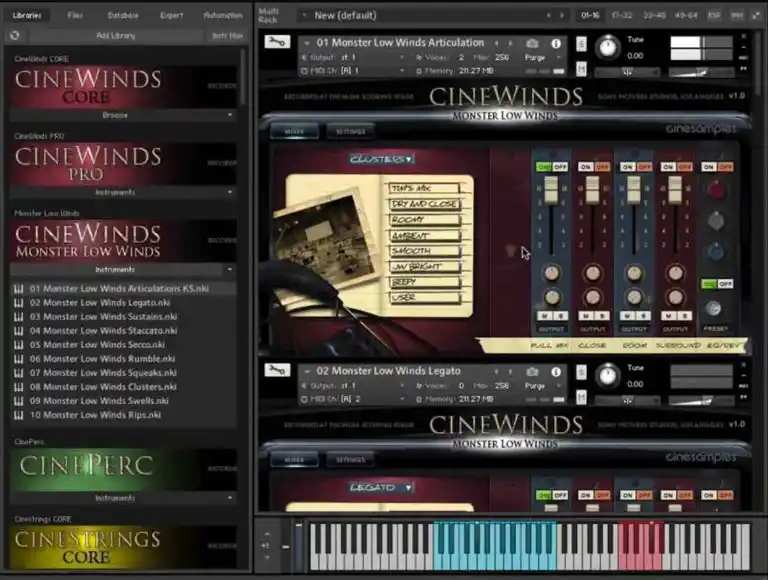Click the Surround channel volume fader

pos(675,190)
